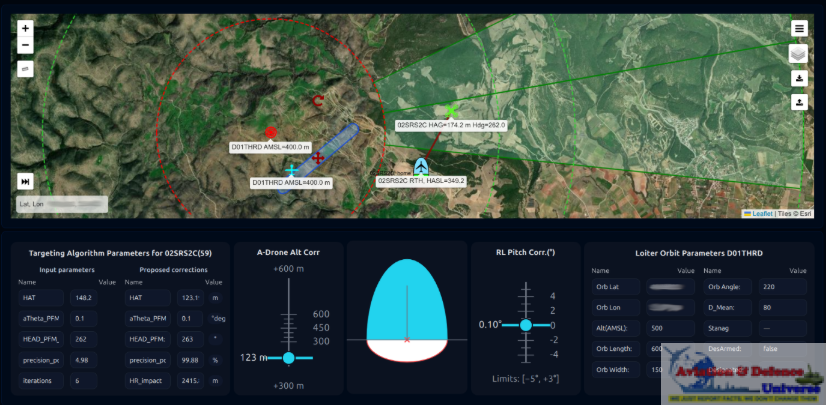Viewport: 826px width, 405px height.
Task: Open the map layers selector
Action: 799,54
